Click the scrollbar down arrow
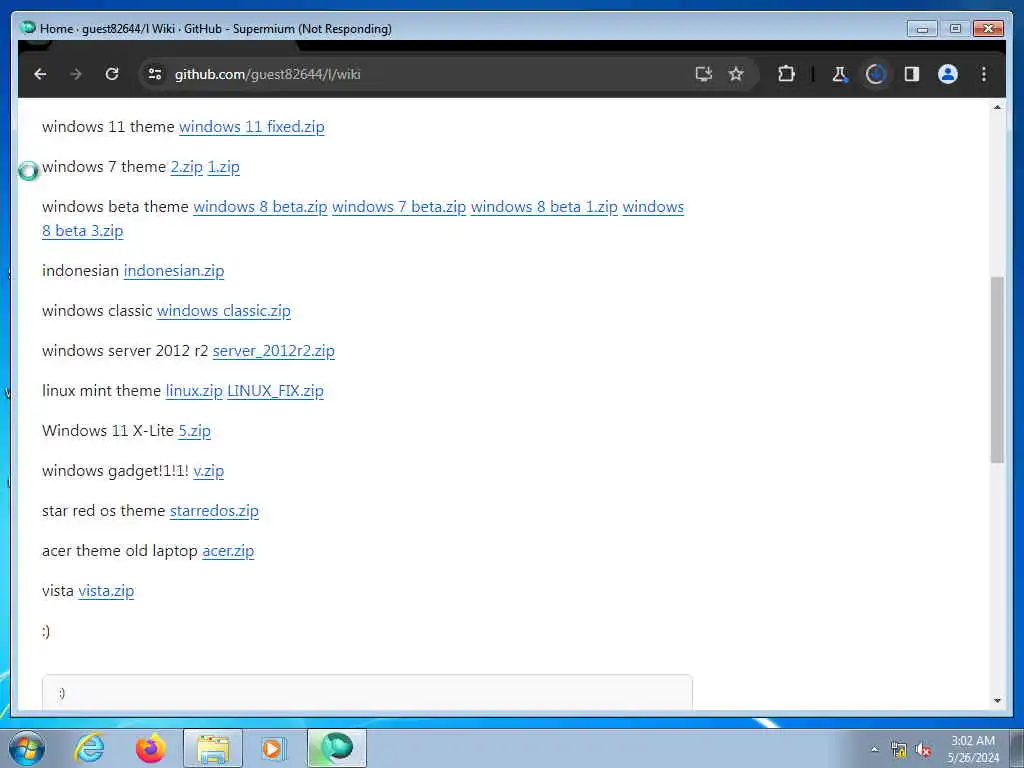Viewport: 1024px width, 768px height. [997, 701]
